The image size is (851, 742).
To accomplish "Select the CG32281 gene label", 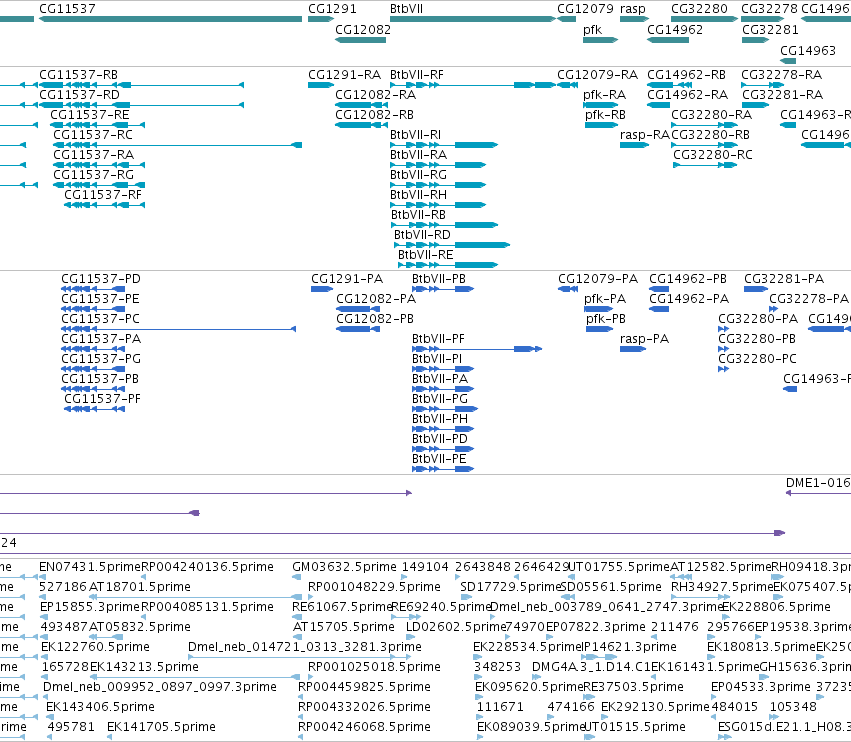I will (770, 30).
